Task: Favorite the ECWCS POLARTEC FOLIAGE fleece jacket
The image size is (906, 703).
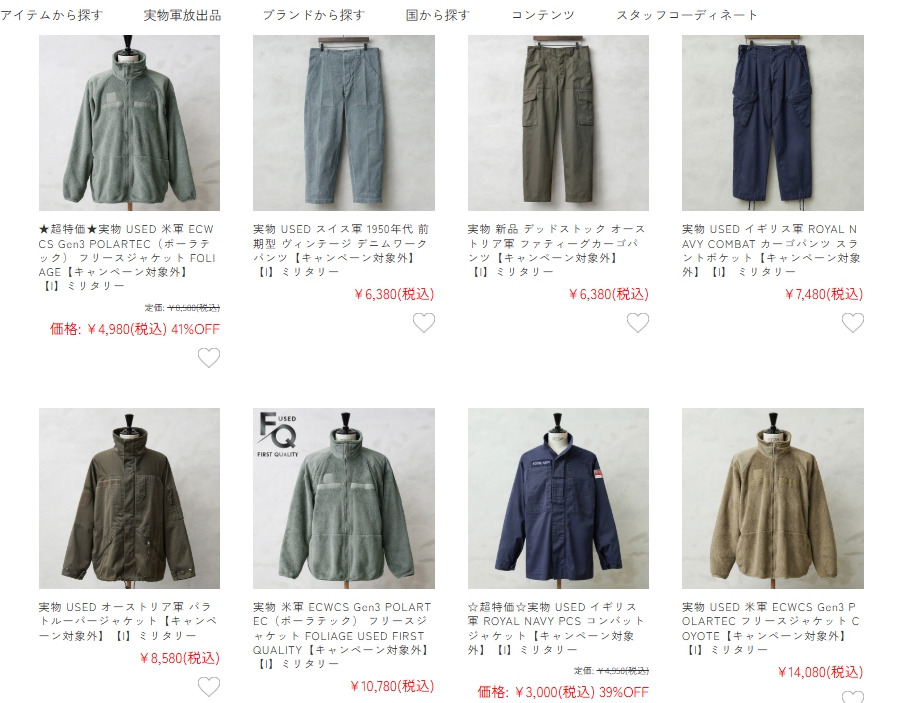Action: click(209, 358)
